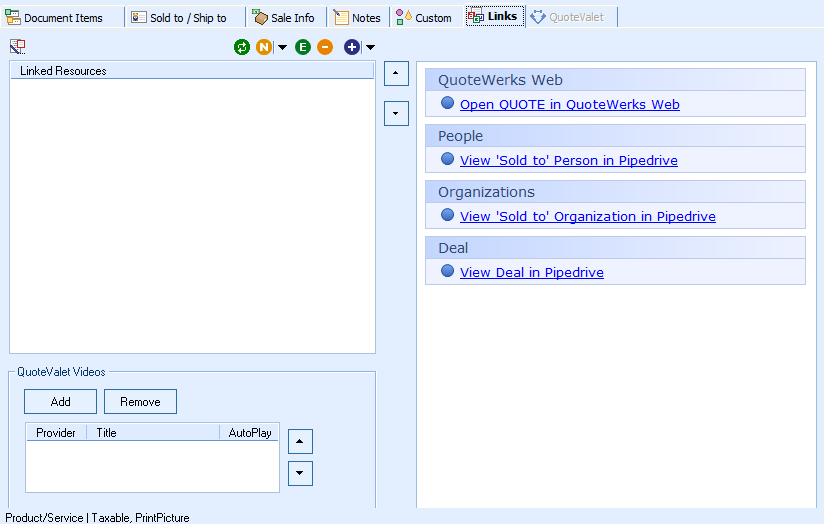Click the green E edit link icon

pyautogui.click(x=303, y=47)
